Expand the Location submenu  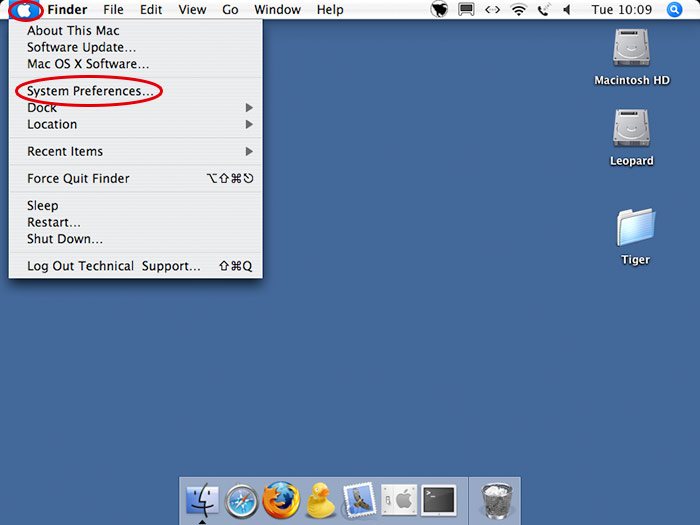(136, 125)
